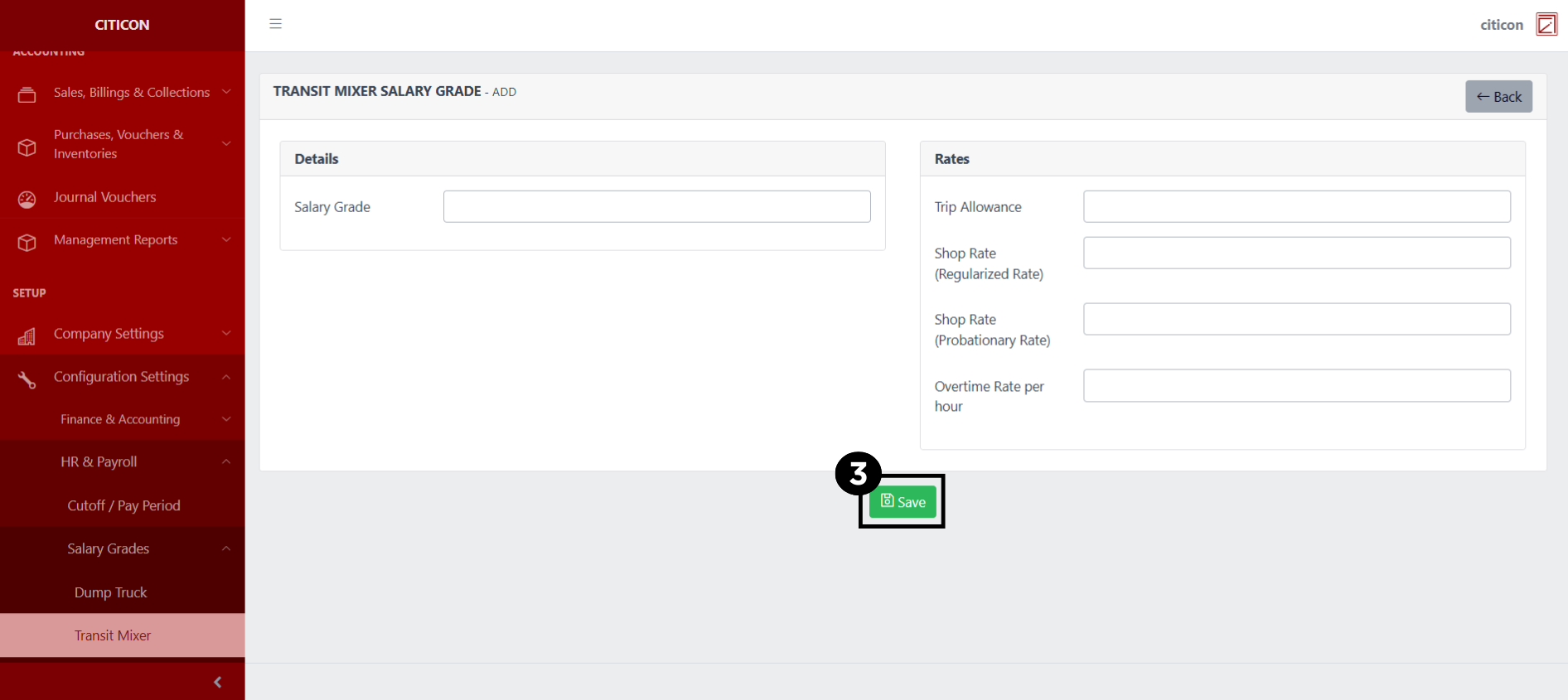Click the Company Settings building icon

[27, 336]
